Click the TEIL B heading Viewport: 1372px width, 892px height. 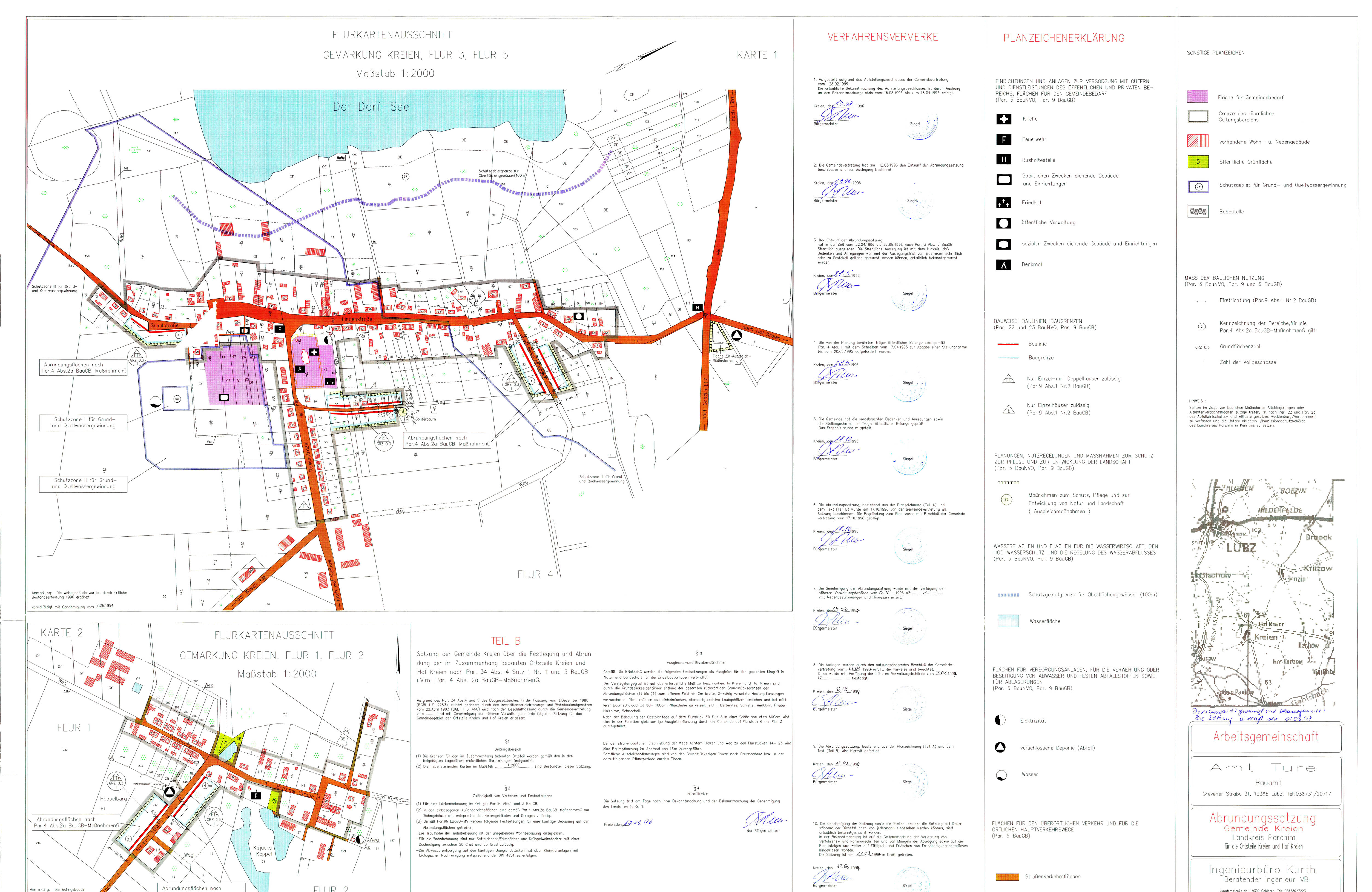click(x=506, y=641)
